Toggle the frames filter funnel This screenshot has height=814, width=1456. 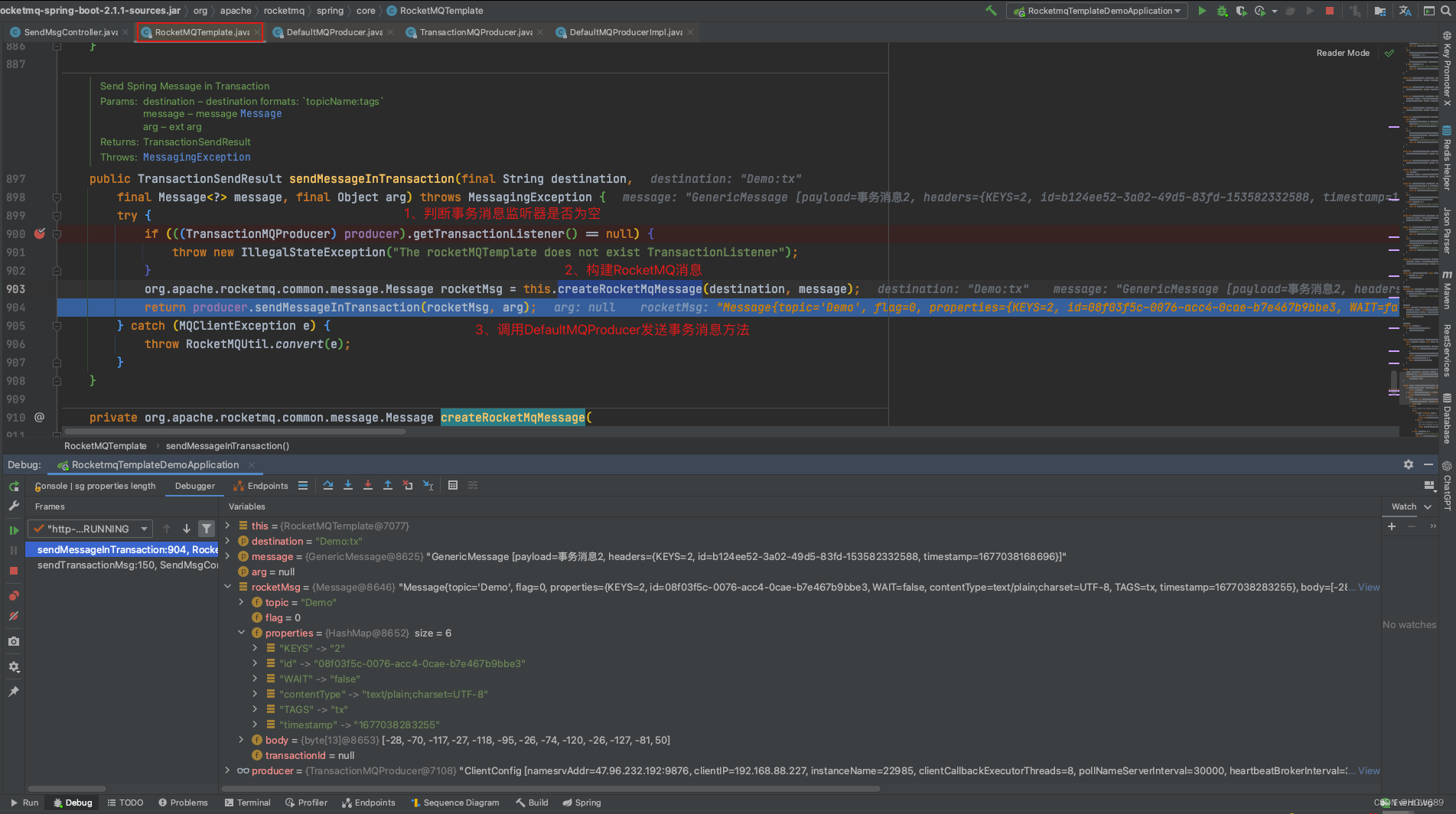[207, 529]
